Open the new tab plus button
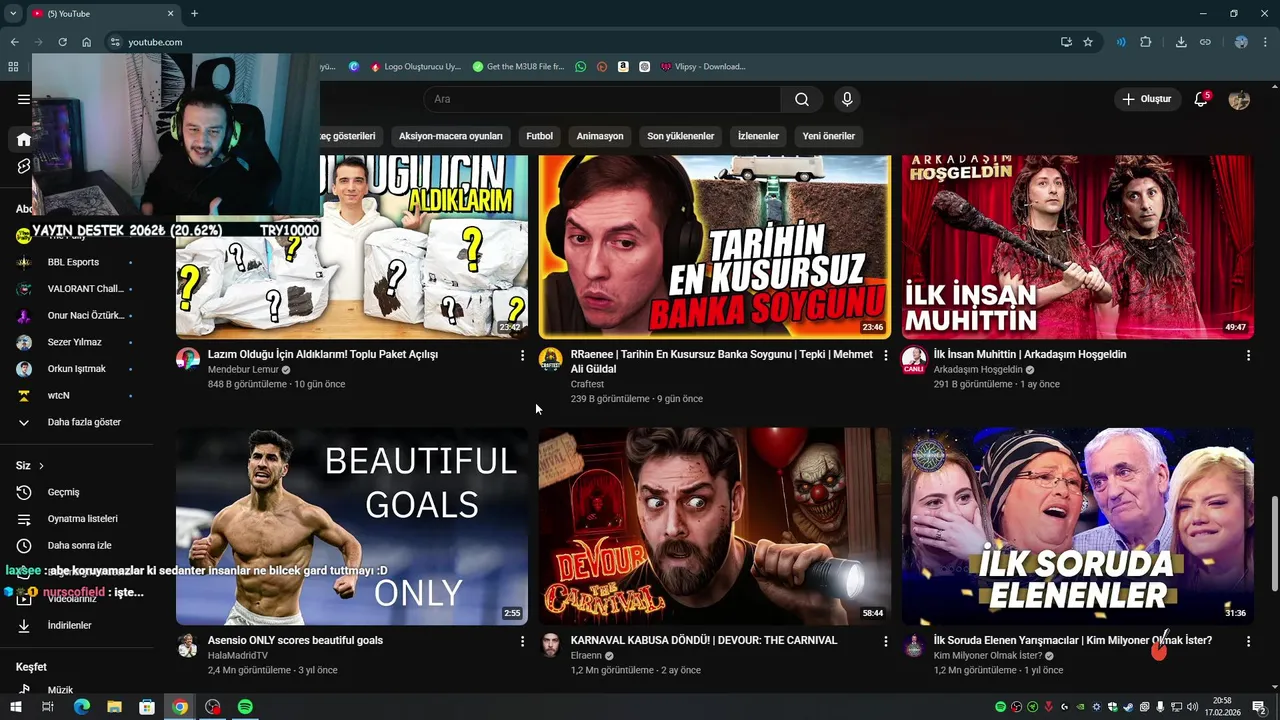The height and width of the screenshot is (720, 1280). coord(194,13)
